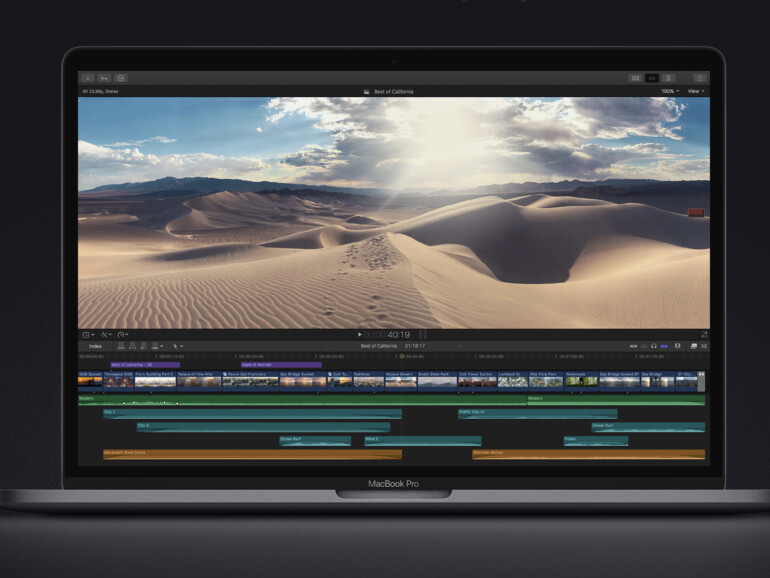Image resolution: width=770 pixels, height=578 pixels.
Task: Select the Redwoods clip
Action: point(581,381)
